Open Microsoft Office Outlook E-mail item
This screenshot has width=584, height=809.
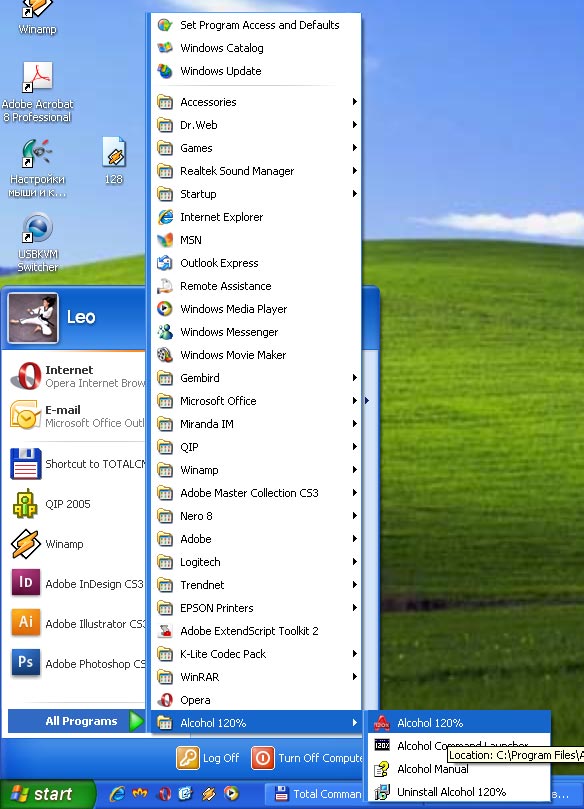pyautogui.click(x=77, y=416)
